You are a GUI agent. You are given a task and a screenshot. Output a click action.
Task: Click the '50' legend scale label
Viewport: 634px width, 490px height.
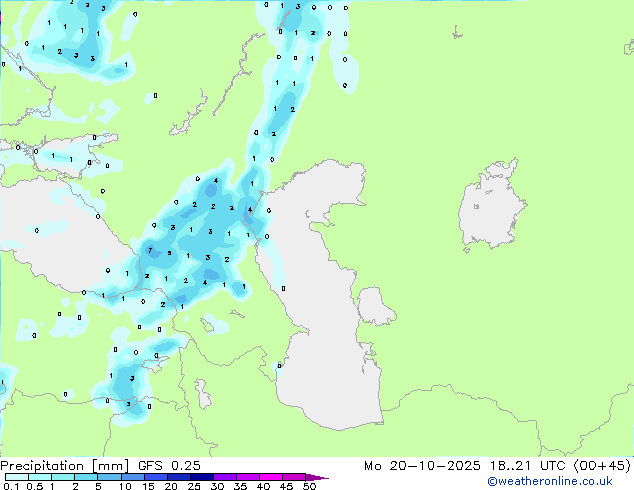tap(309, 486)
